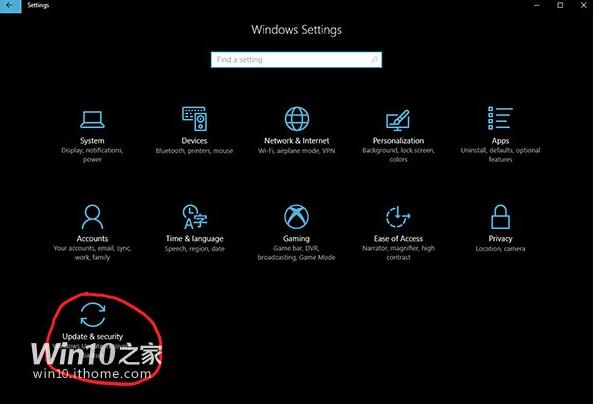
Task: Click 'Uninstall, defaults, optional features' description
Action: [500, 155]
